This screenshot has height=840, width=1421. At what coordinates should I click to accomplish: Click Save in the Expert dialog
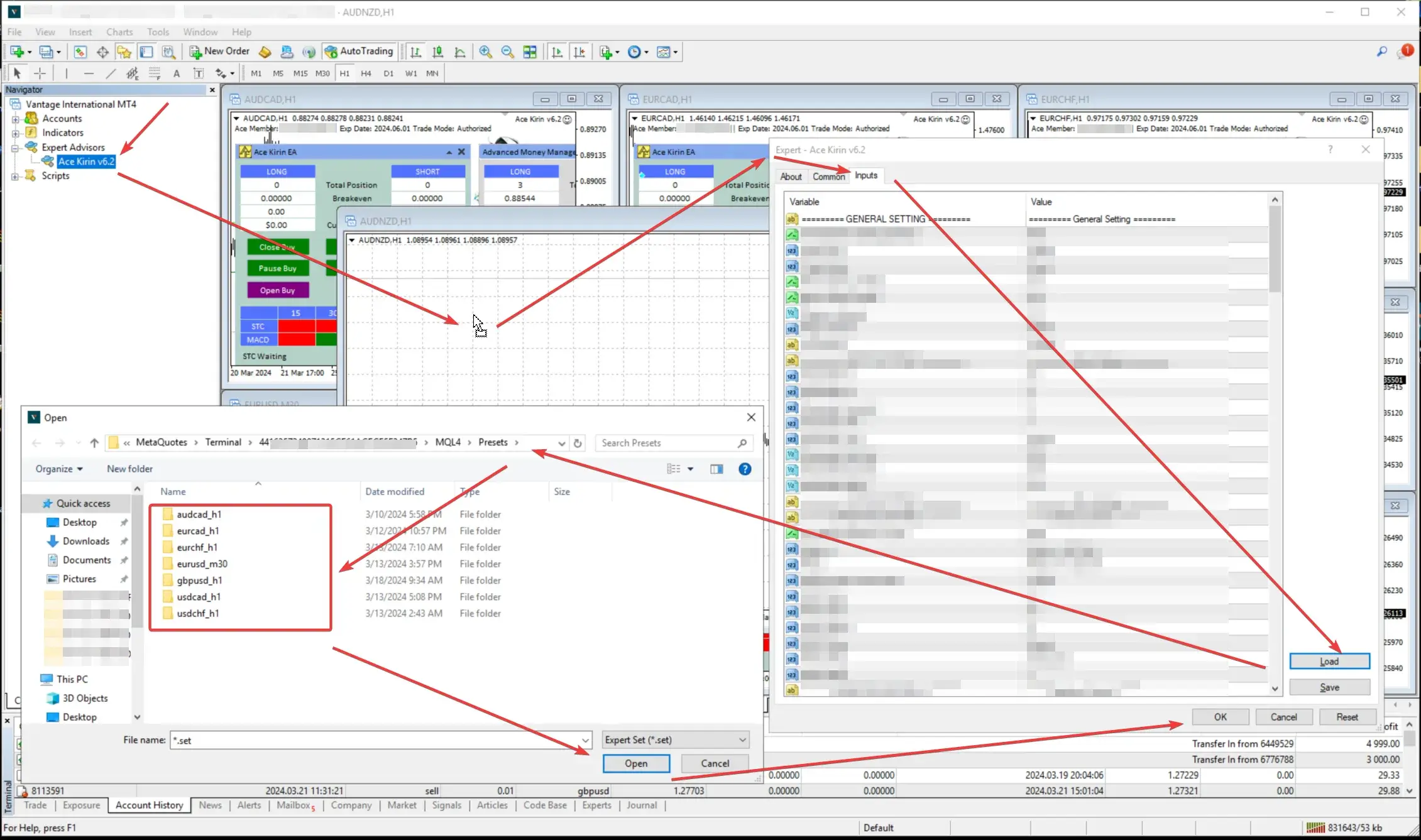1329,687
